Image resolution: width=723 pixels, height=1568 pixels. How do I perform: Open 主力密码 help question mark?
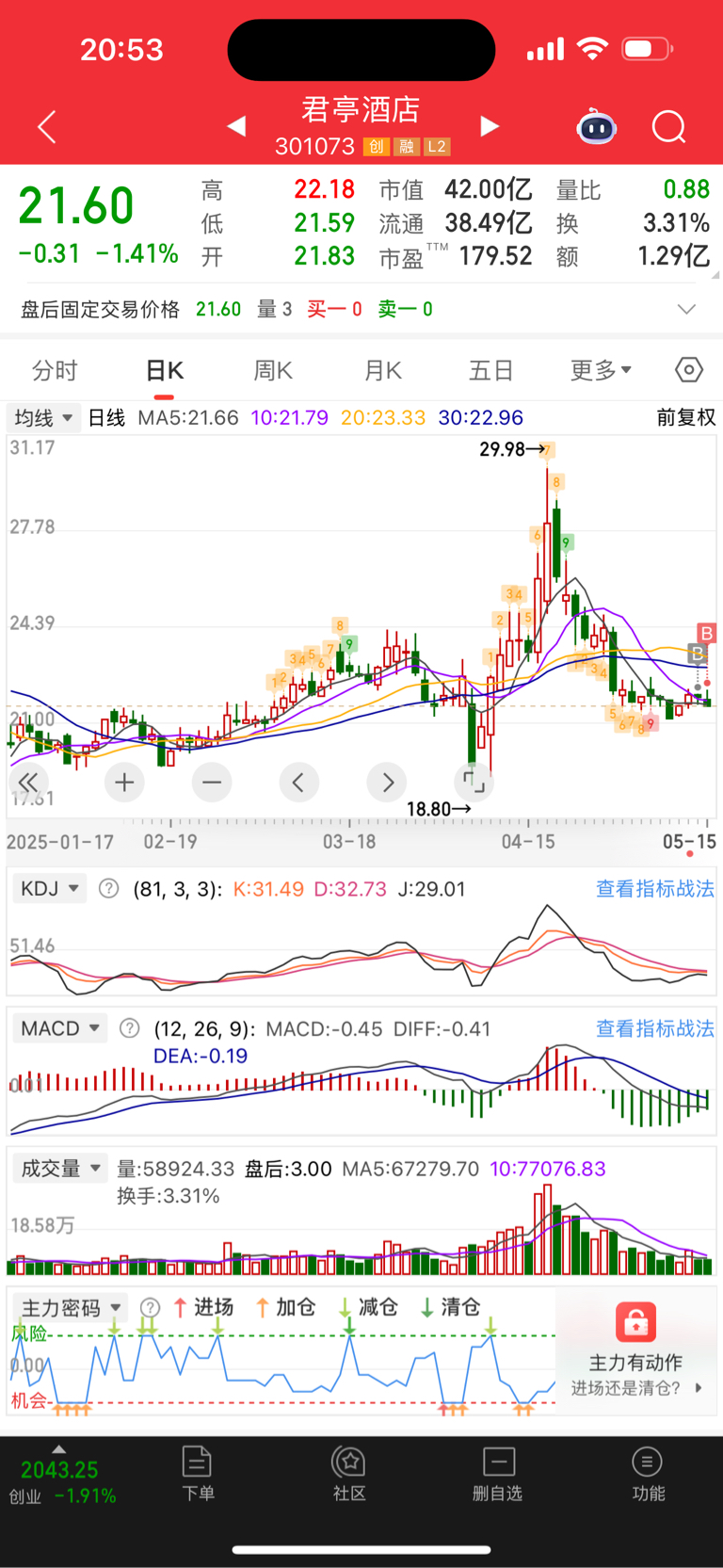(x=150, y=1307)
